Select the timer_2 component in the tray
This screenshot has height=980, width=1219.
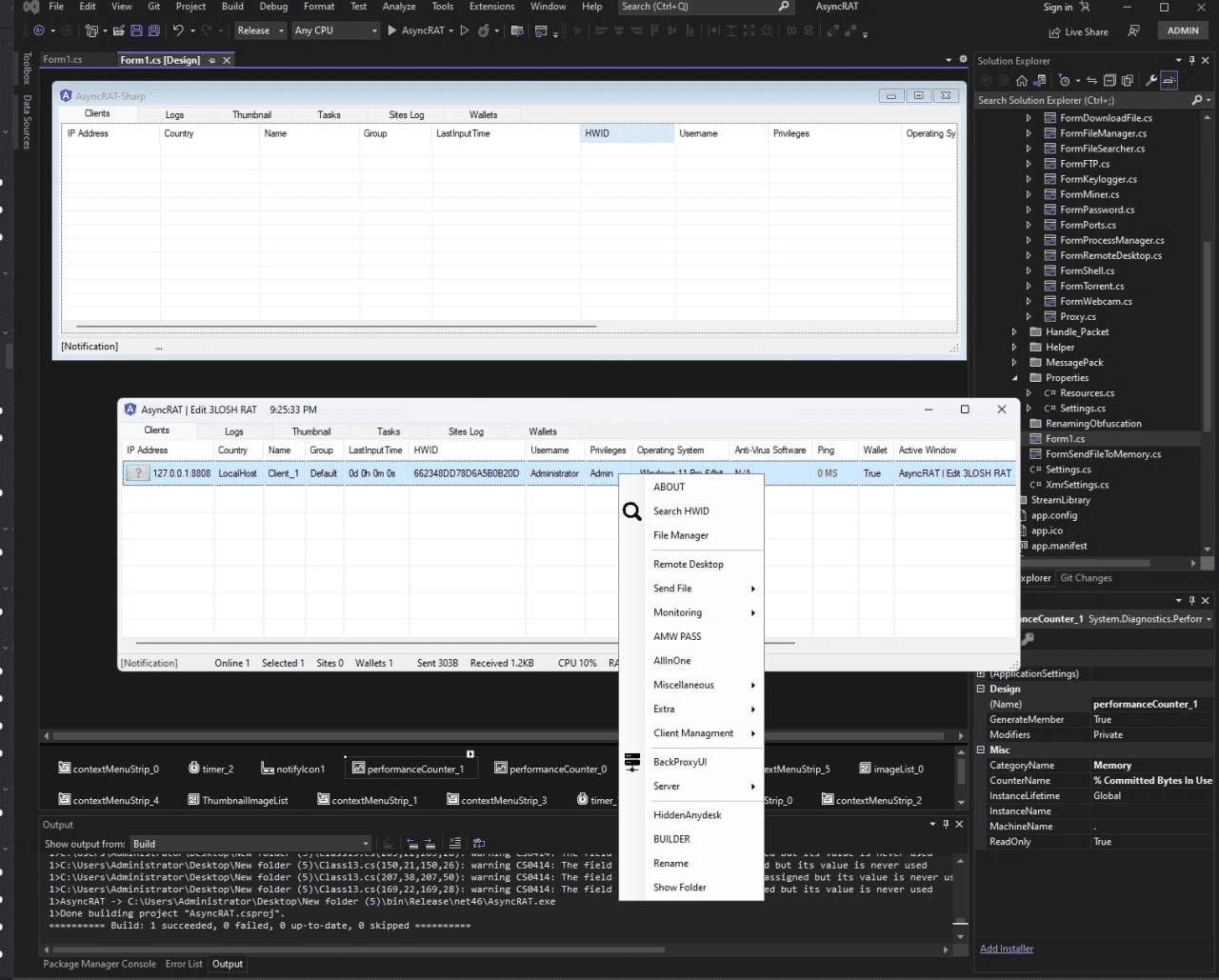pyautogui.click(x=210, y=769)
